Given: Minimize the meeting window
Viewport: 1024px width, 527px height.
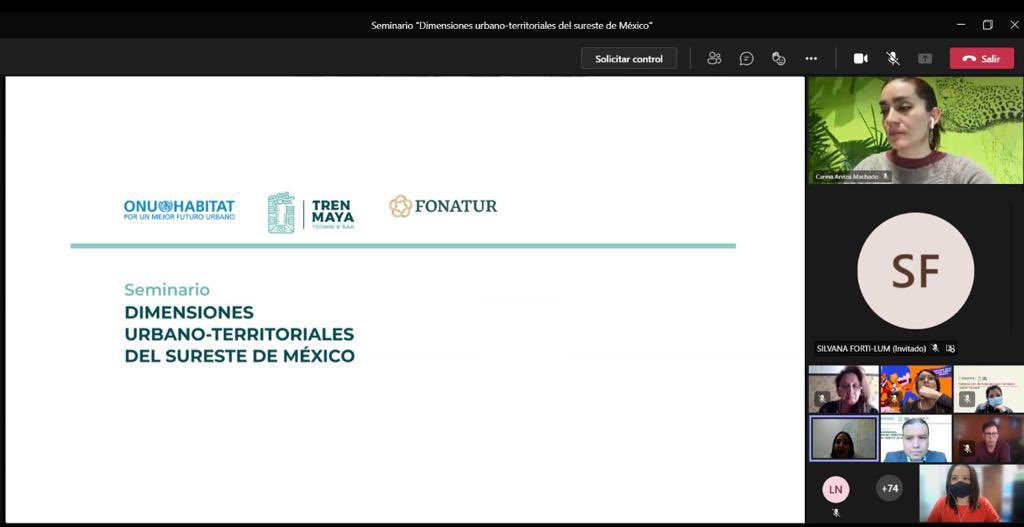Looking at the screenshot, I should coord(961,25).
